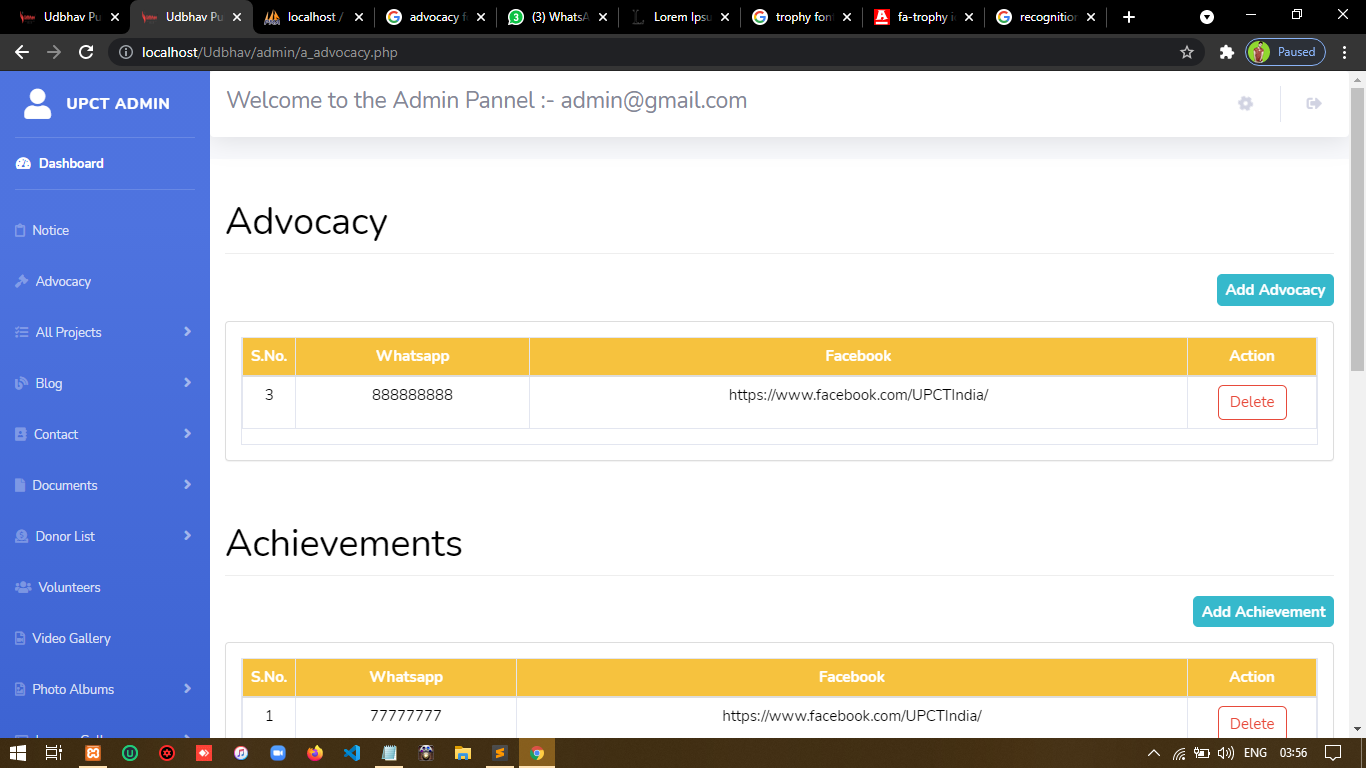Click the Paused profile button in Chrome
1366x768 pixels.
pyautogui.click(x=1286, y=52)
